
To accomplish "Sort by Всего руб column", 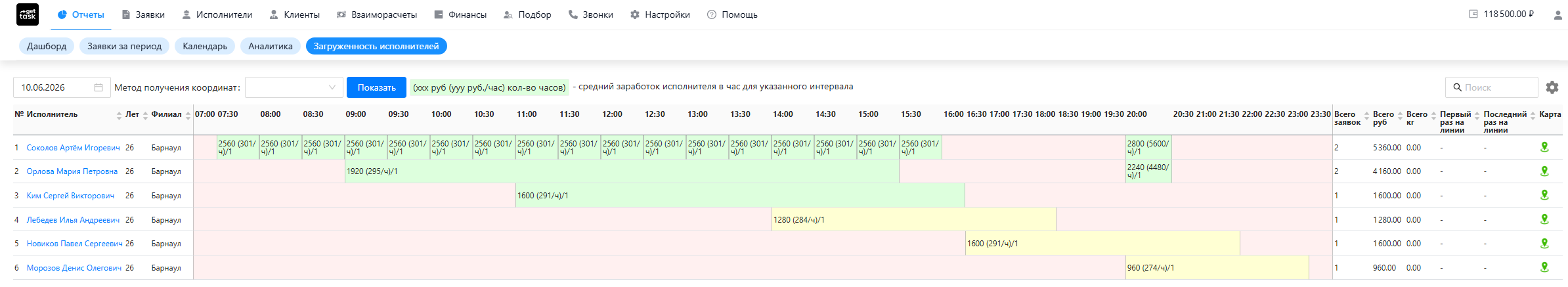I will coord(1400,116).
